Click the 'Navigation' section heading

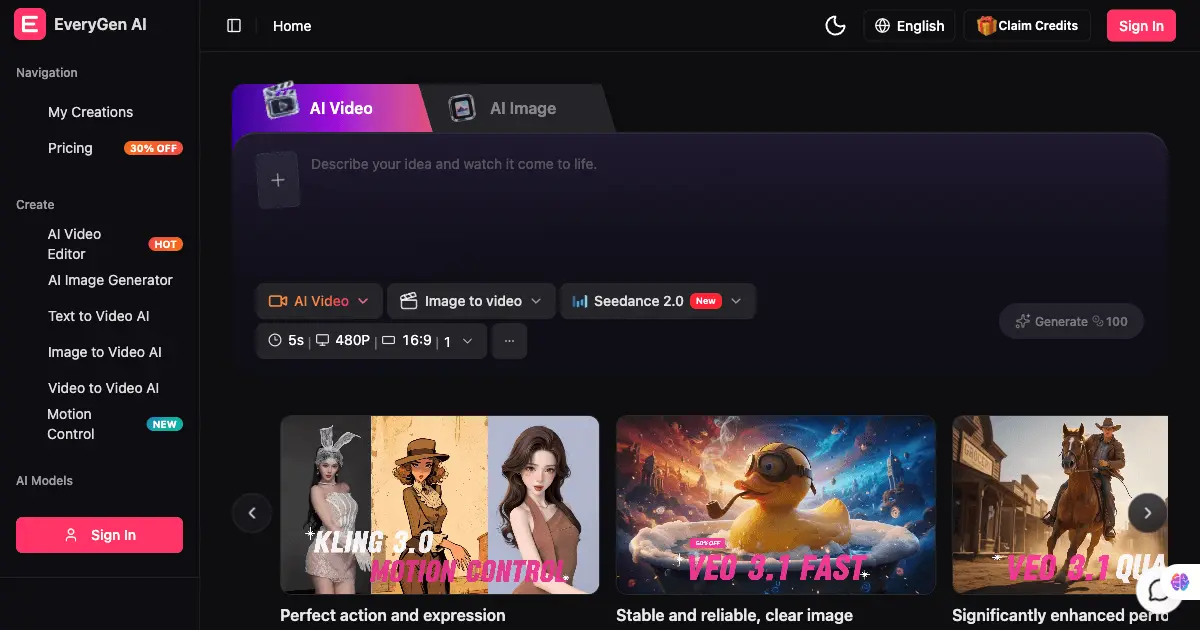(47, 73)
